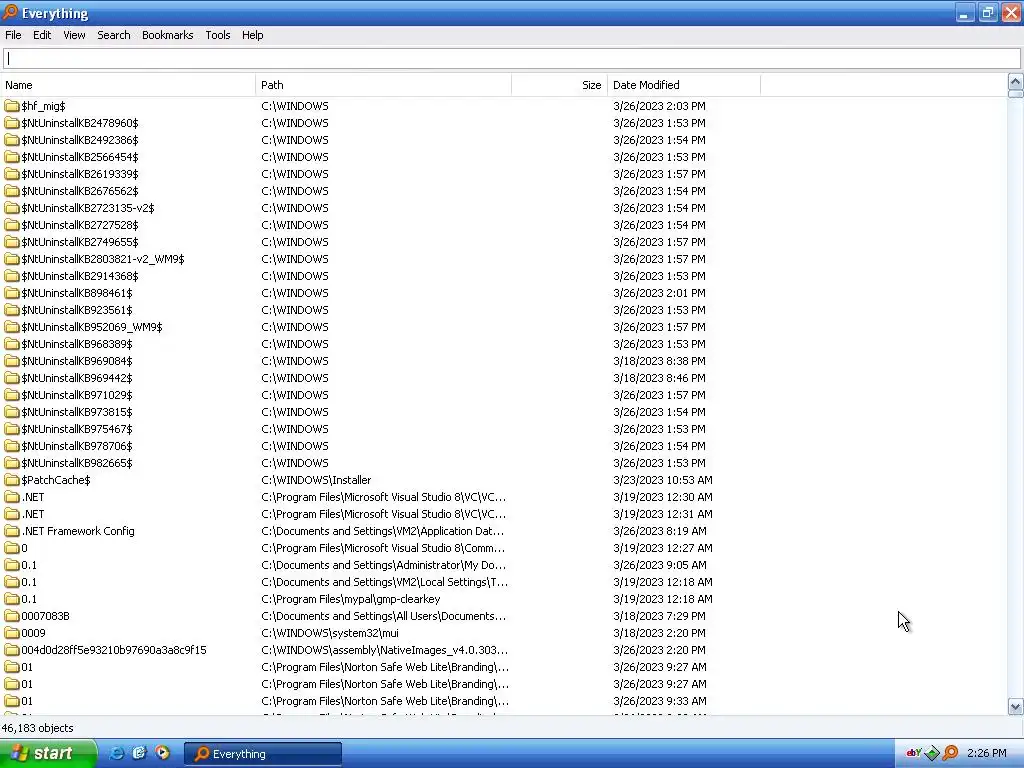Click the $hf_mig$ folder icon

pyautogui.click(x=12, y=106)
